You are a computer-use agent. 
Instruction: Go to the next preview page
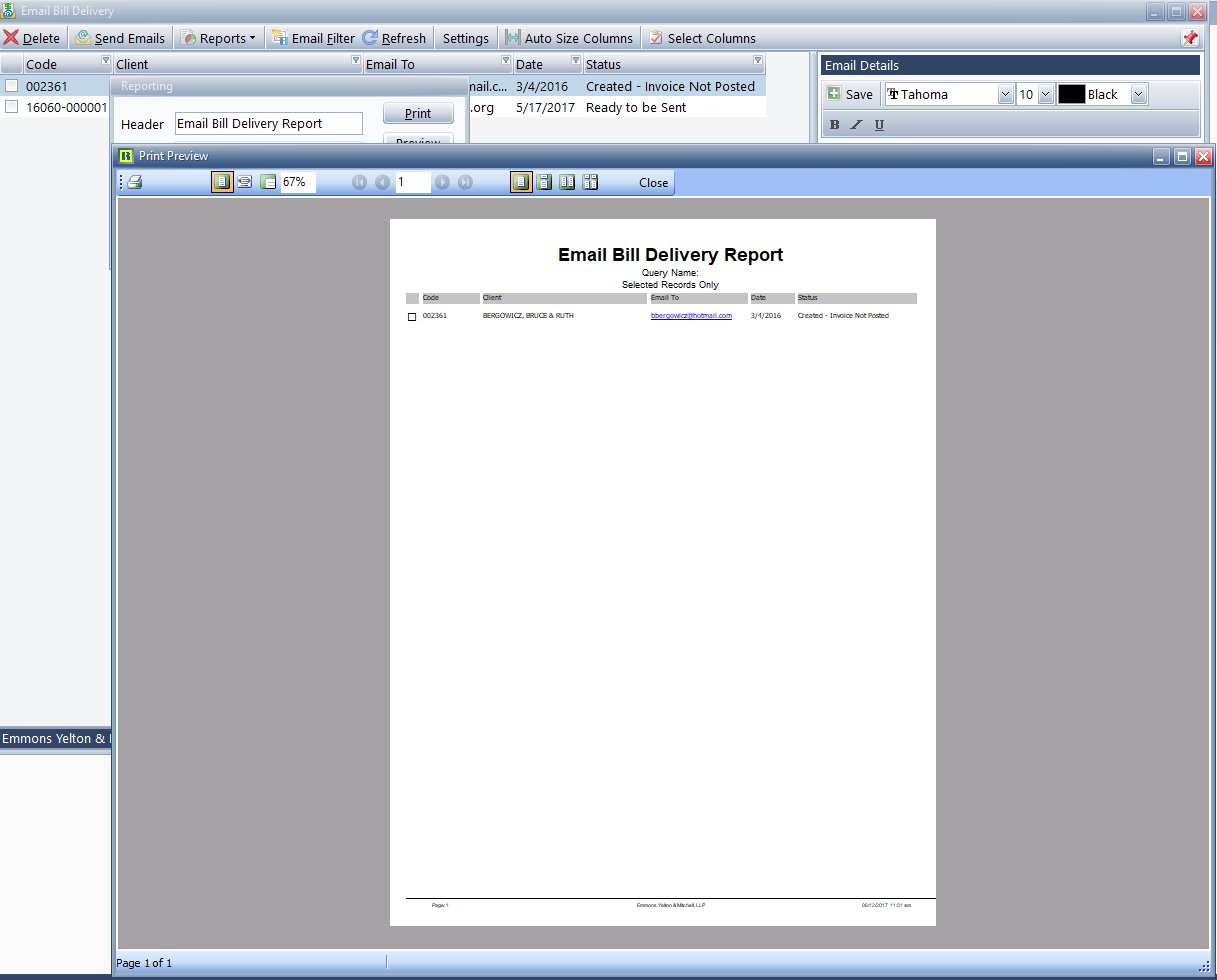[442, 182]
